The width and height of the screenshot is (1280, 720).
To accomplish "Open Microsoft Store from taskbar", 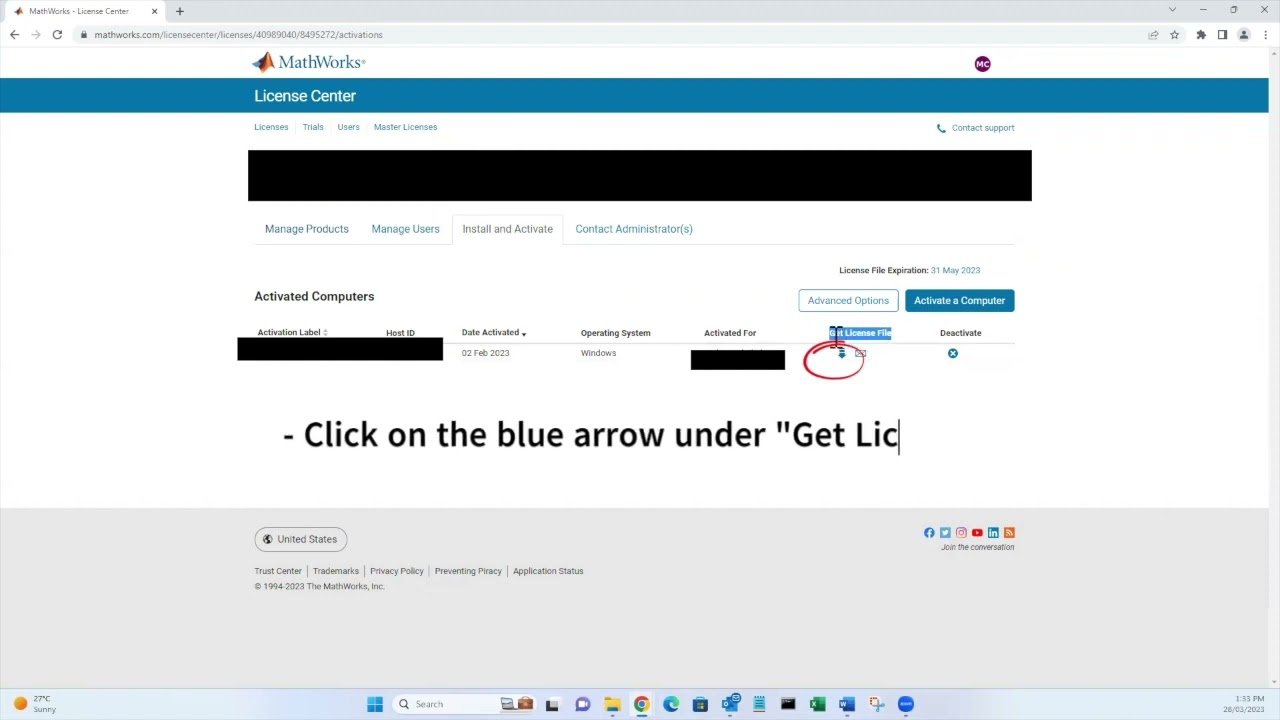I will point(700,704).
